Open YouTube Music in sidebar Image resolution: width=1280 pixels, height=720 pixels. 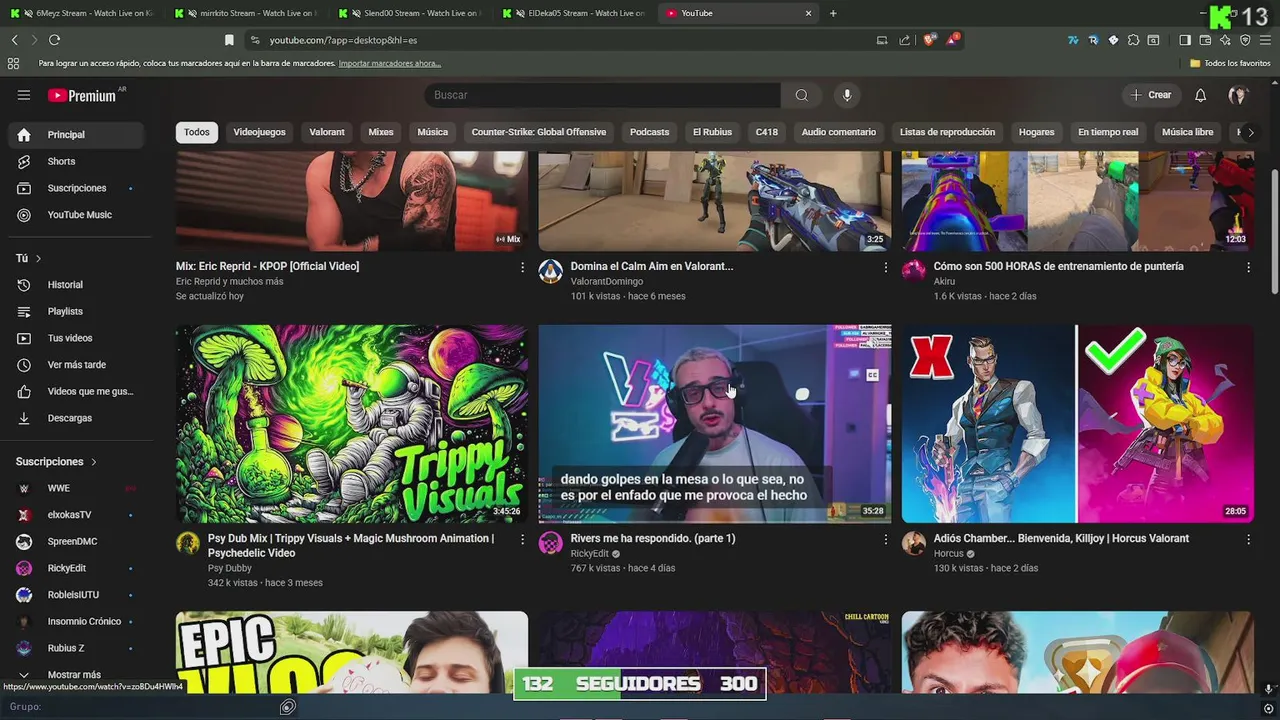click(76, 215)
